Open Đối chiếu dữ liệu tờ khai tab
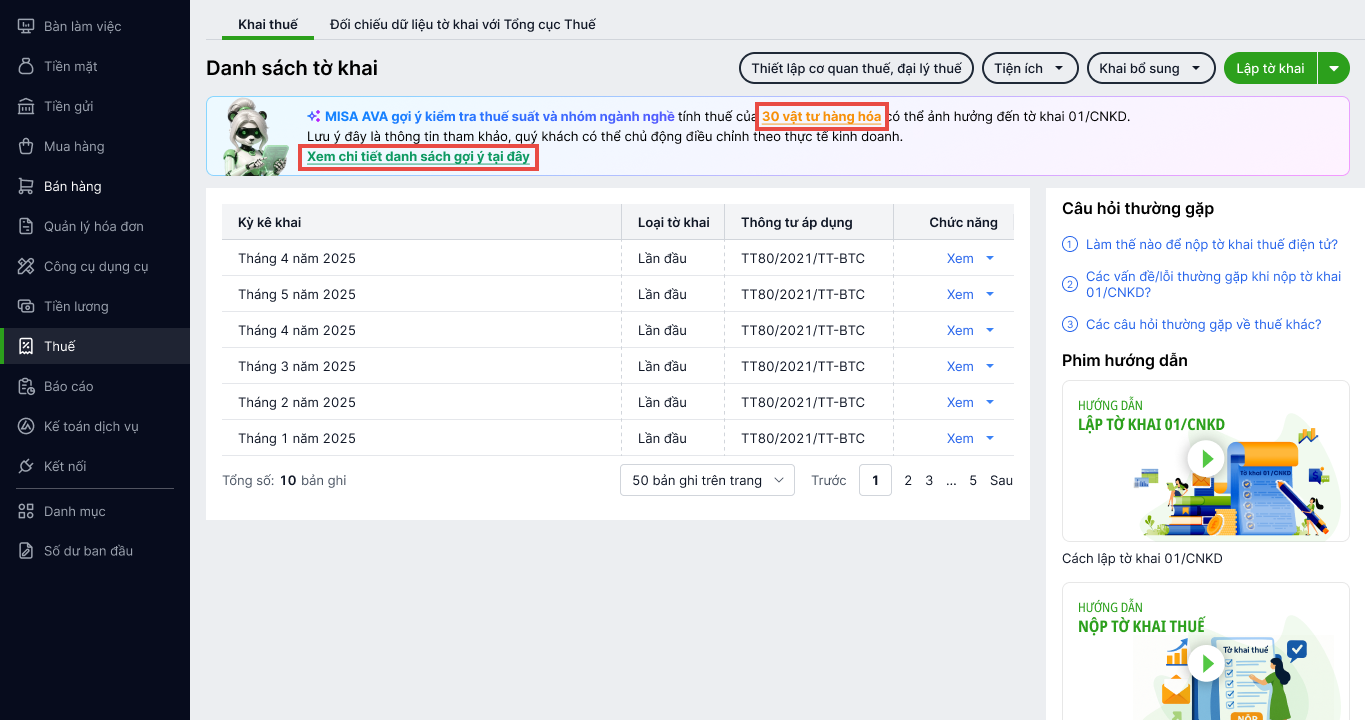The height and width of the screenshot is (720, 1365). coord(462,24)
